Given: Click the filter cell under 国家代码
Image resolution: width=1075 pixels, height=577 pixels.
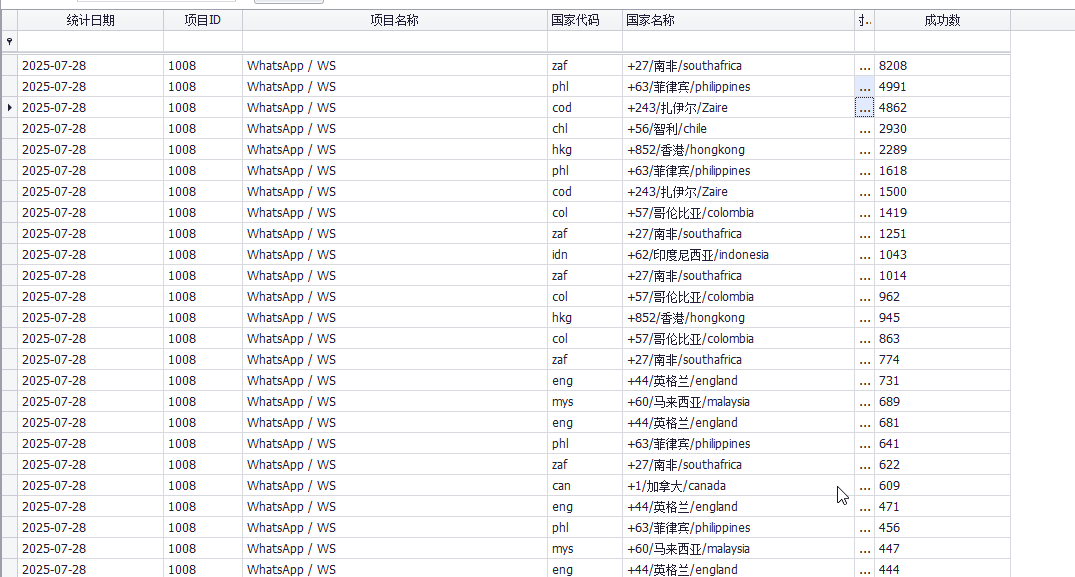Looking at the screenshot, I should [x=585, y=41].
